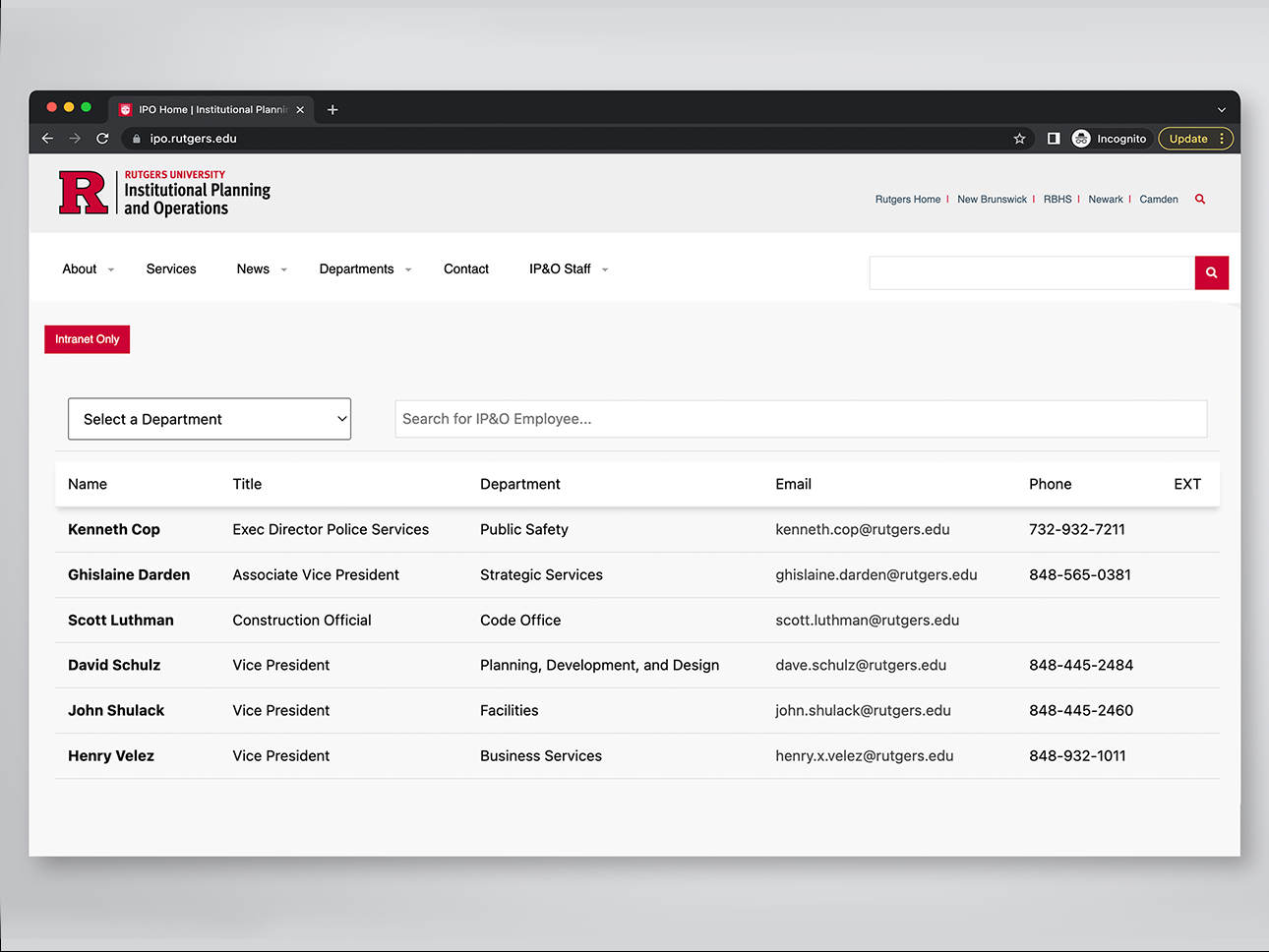Click the red search magnifying glass icon

(x=1211, y=272)
